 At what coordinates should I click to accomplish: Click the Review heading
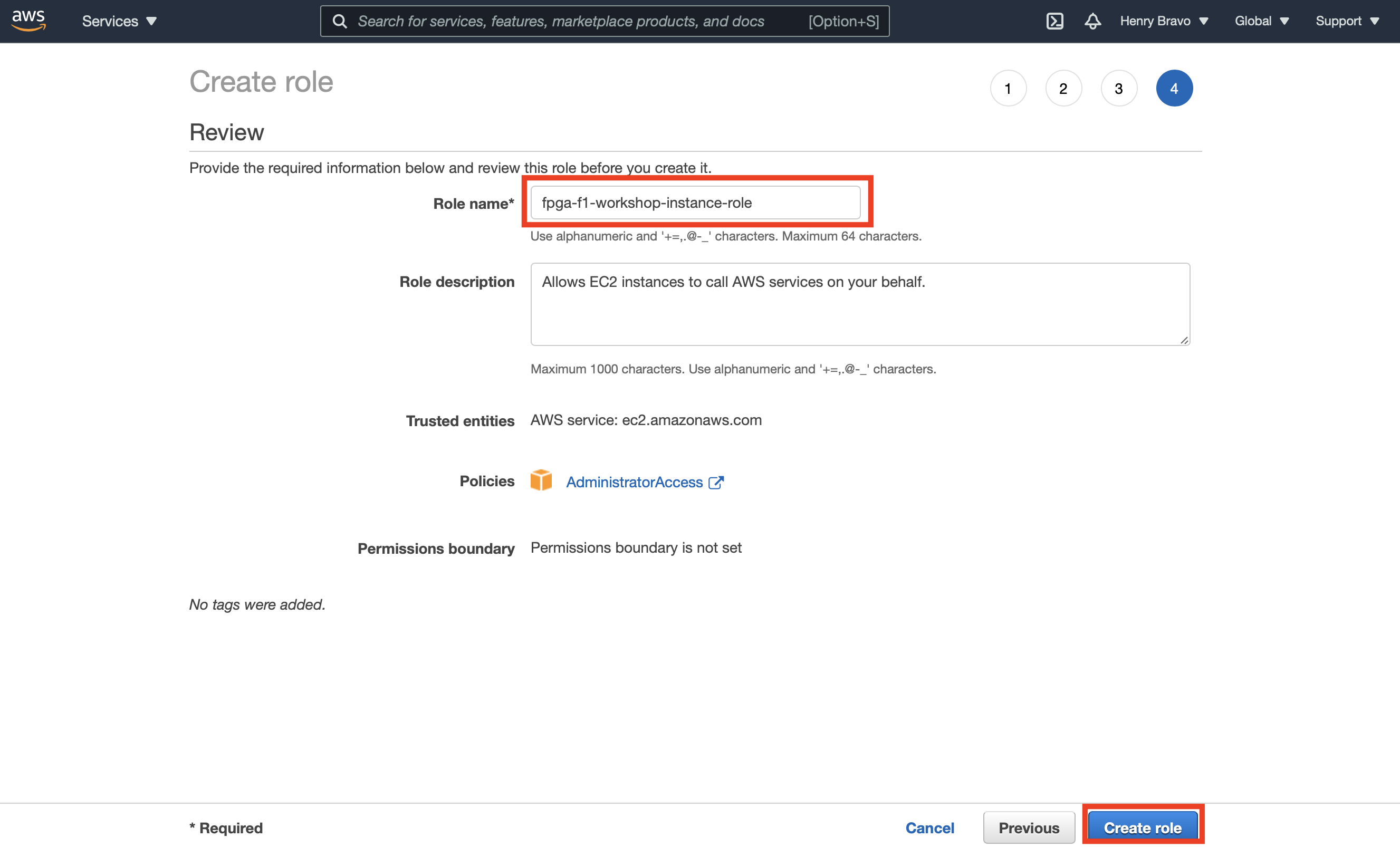(226, 132)
